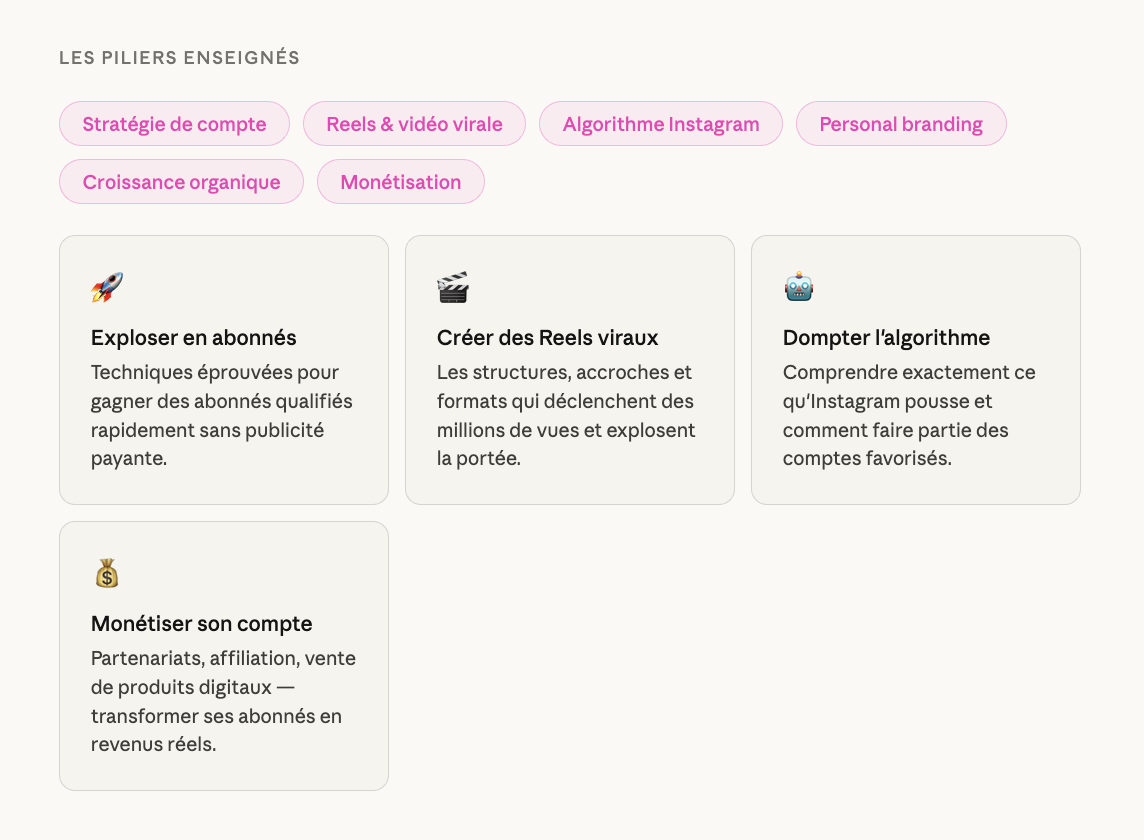This screenshot has height=840, width=1144.
Task: Click the money bag emoji icon
Action: click(x=107, y=574)
